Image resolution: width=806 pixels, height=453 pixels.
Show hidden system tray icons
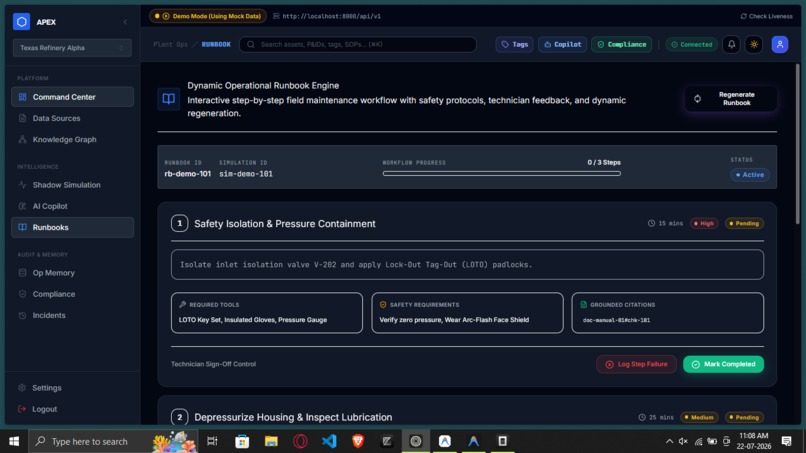(669, 441)
